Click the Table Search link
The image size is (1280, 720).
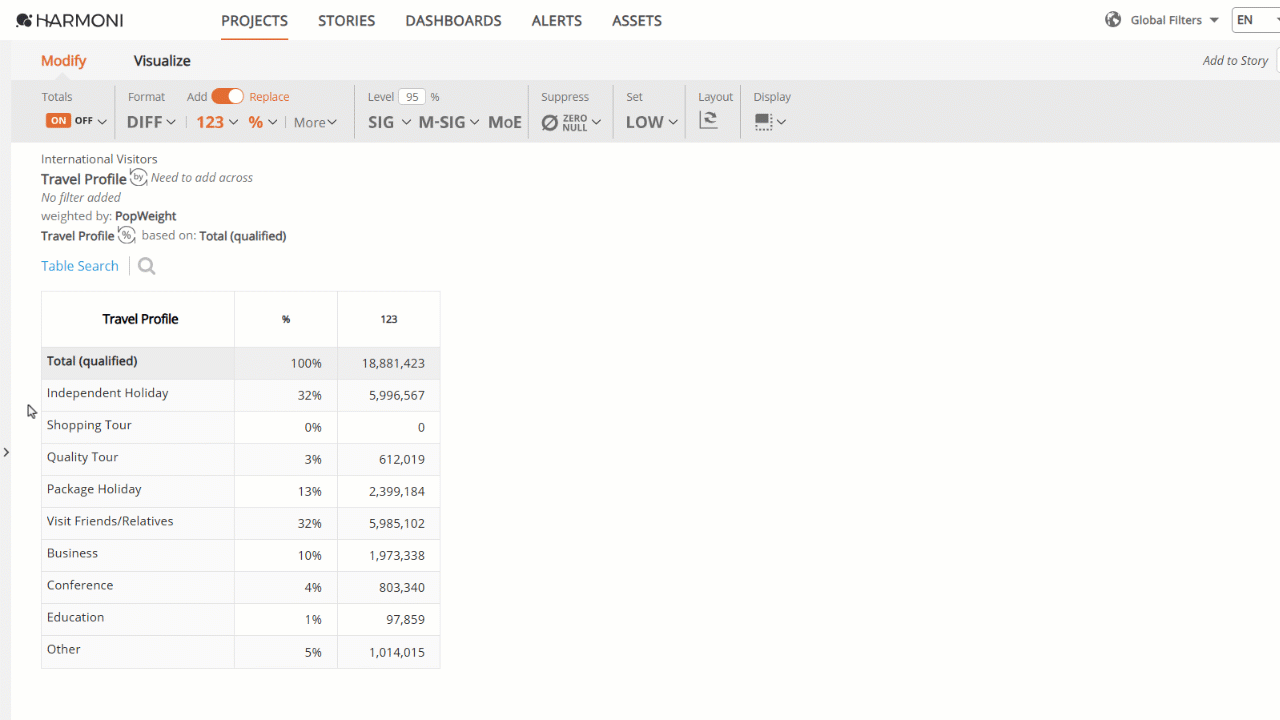pos(80,266)
